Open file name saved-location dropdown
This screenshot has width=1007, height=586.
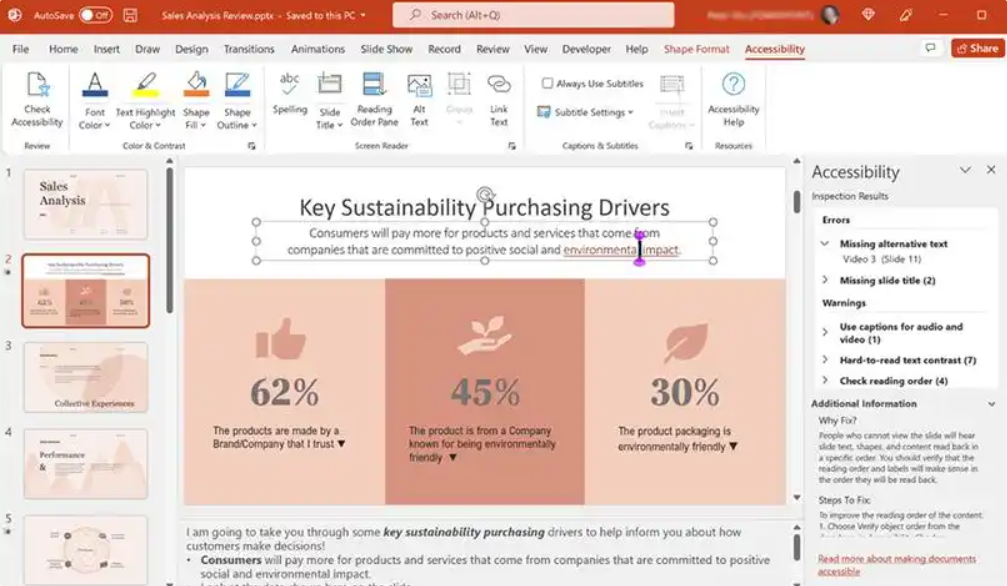pos(363,15)
